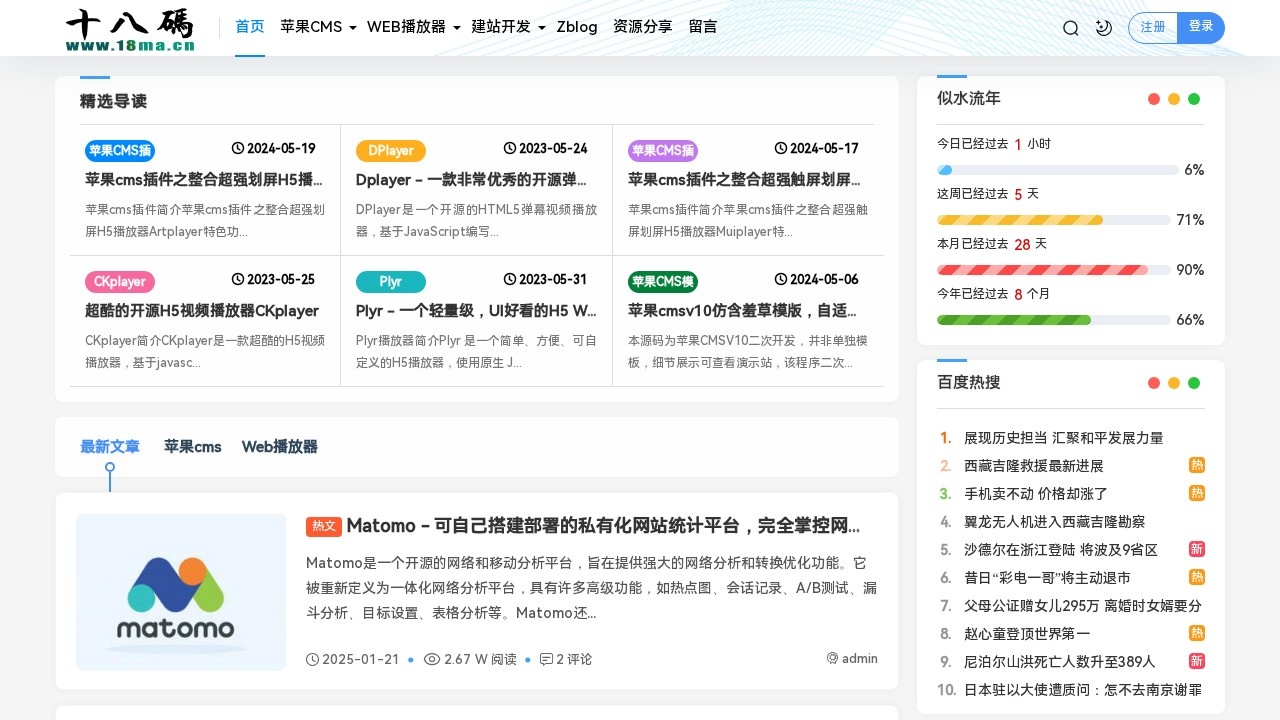Open 超酷的开源H5视频播放器CKplayer article

(202, 311)
